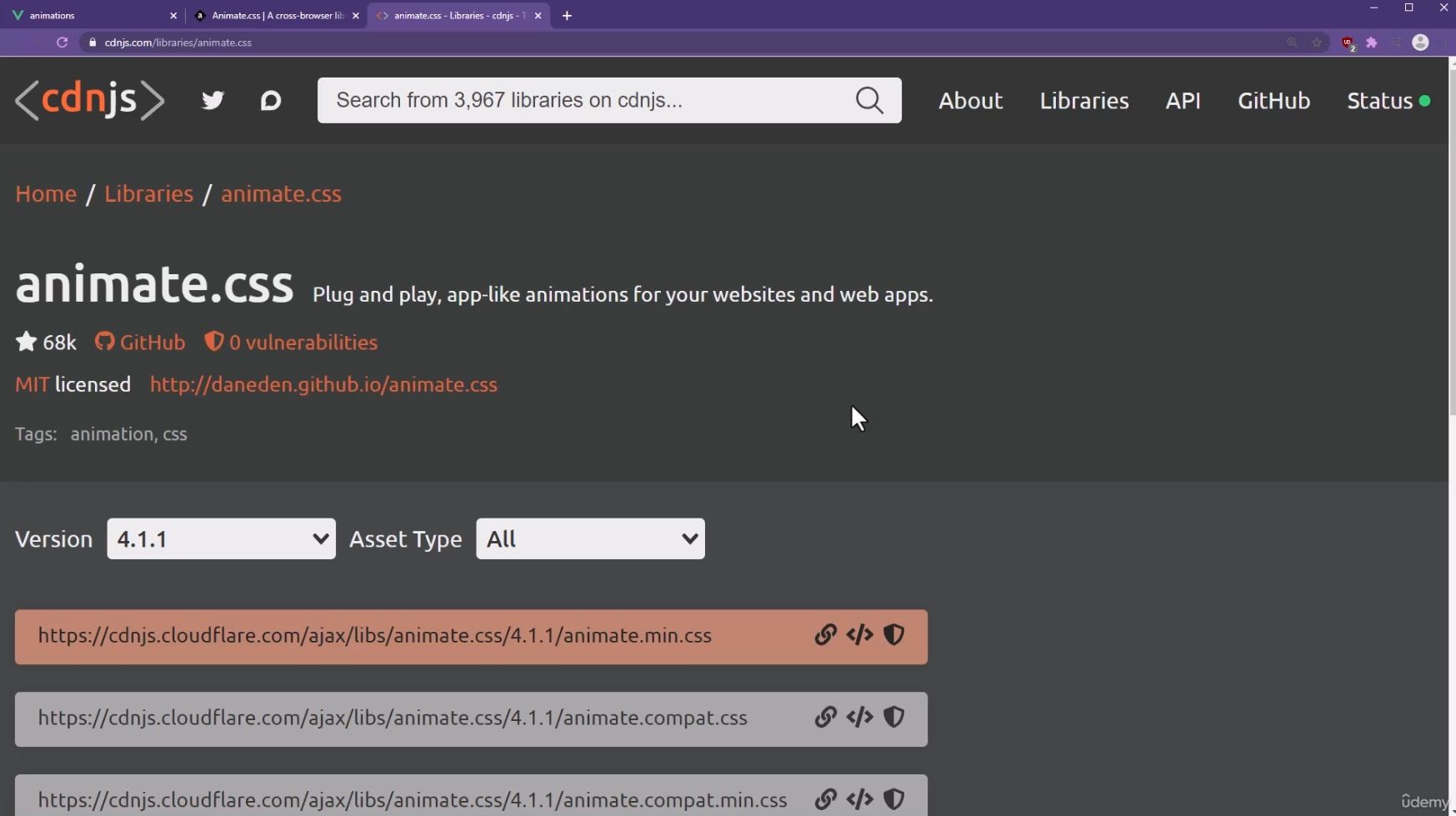This screenshot has height=816, width=1456.
Task: Click the zoom magnifier icon in address bar
Action: 1292,43
